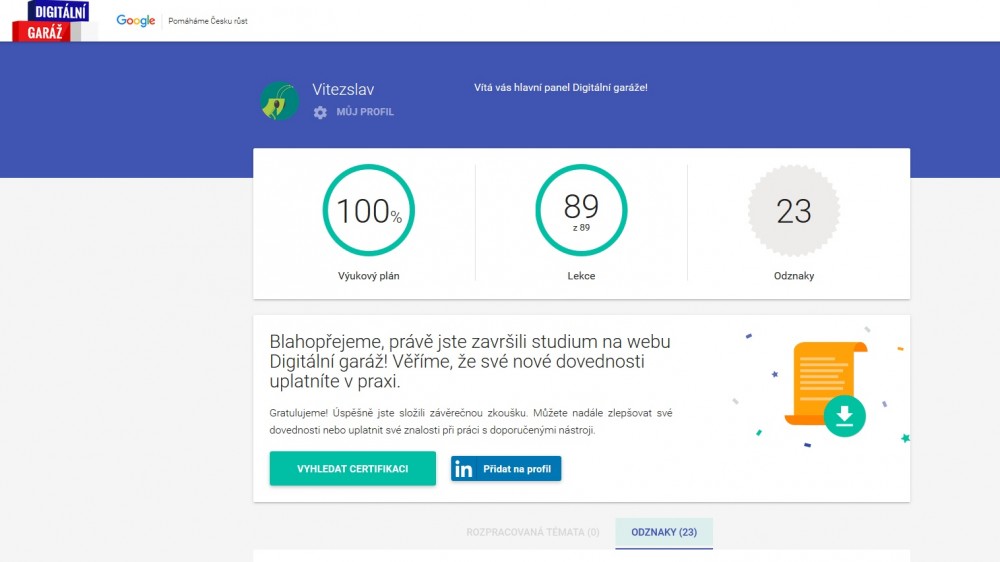Image resolution: width=1000 pixels, height=562 pixels.
Task: Click the certificate download icon
Action: click(844, 415)
